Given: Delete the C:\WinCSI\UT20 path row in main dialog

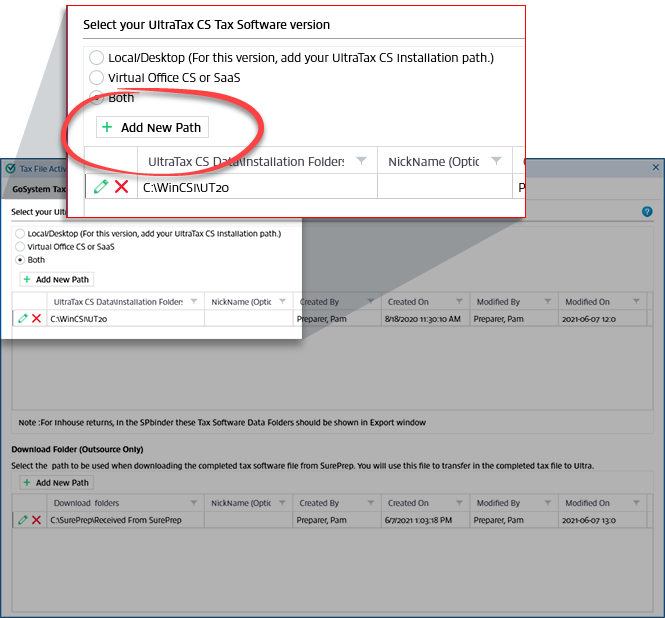Looking at the screenshot, I should coord(36,318).
